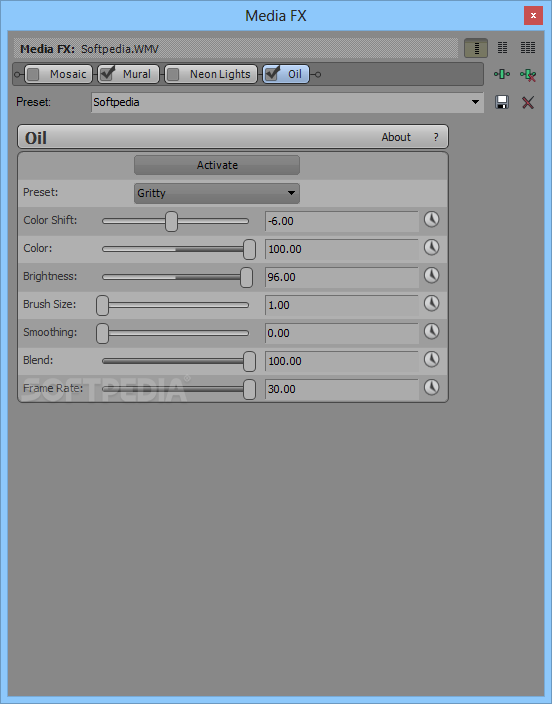Click the Remove Selected Plug-In icon
Viewport: 552px width, 704px height.
pyautogui.click(x=528, y=75)
